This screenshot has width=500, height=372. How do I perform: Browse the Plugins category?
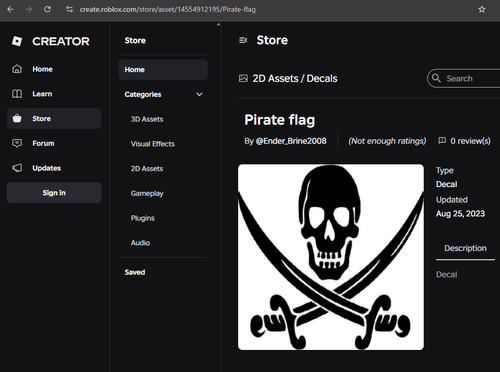[143, 218]
